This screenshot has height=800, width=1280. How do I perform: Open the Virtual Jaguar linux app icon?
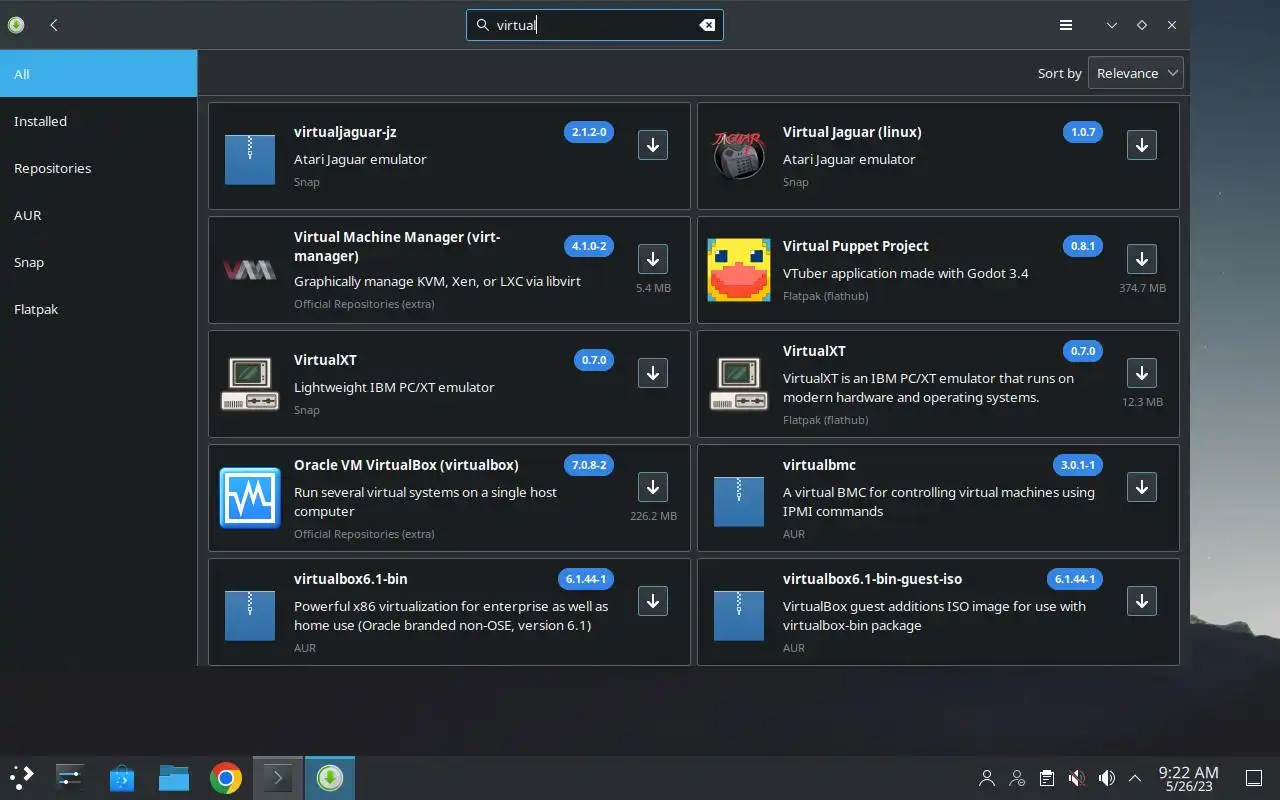point(738,156)
